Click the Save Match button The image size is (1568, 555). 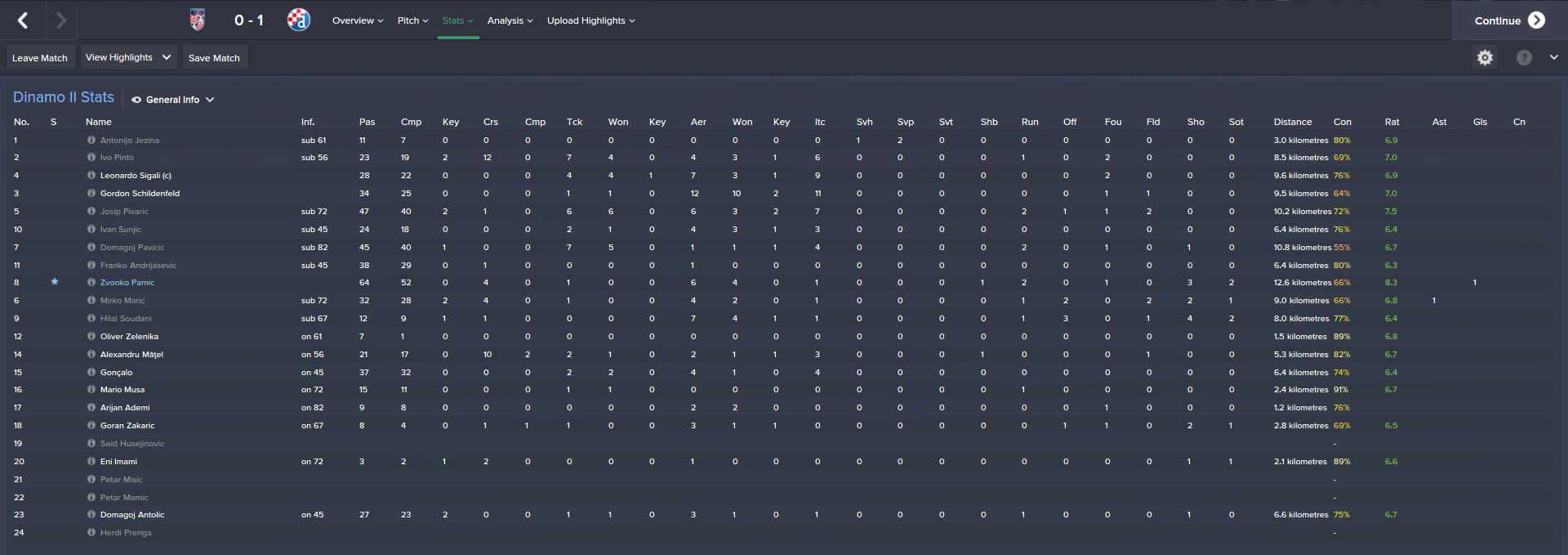[x=214, y=58]
